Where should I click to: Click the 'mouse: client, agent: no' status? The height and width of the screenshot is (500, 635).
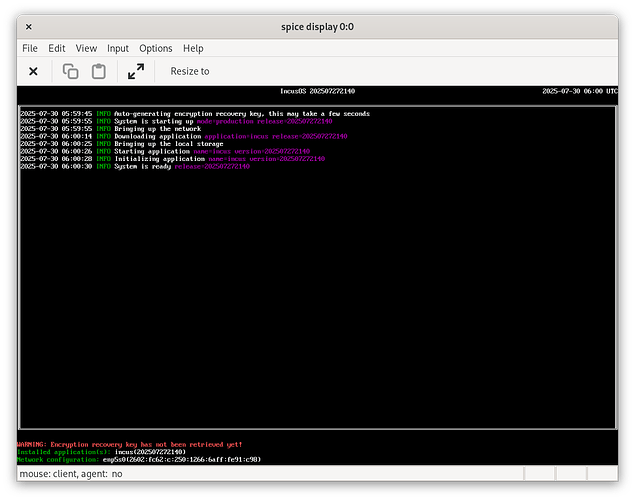pyautogui.click(x=71, y=474)
